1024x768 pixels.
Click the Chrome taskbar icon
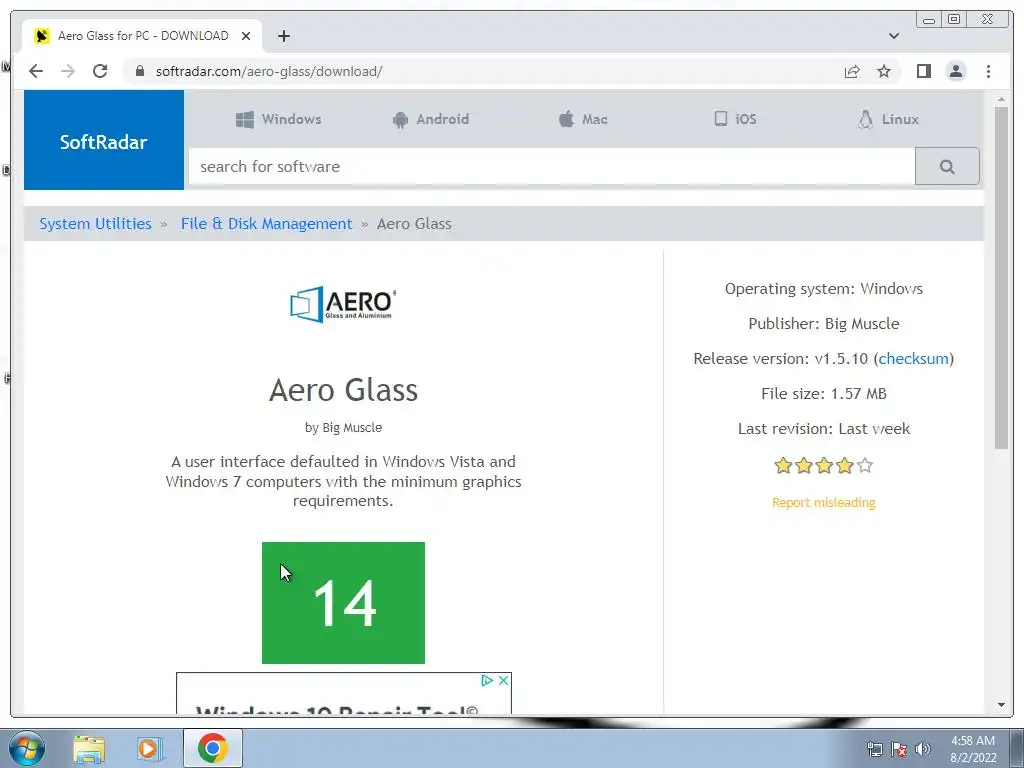coord(212,748)
